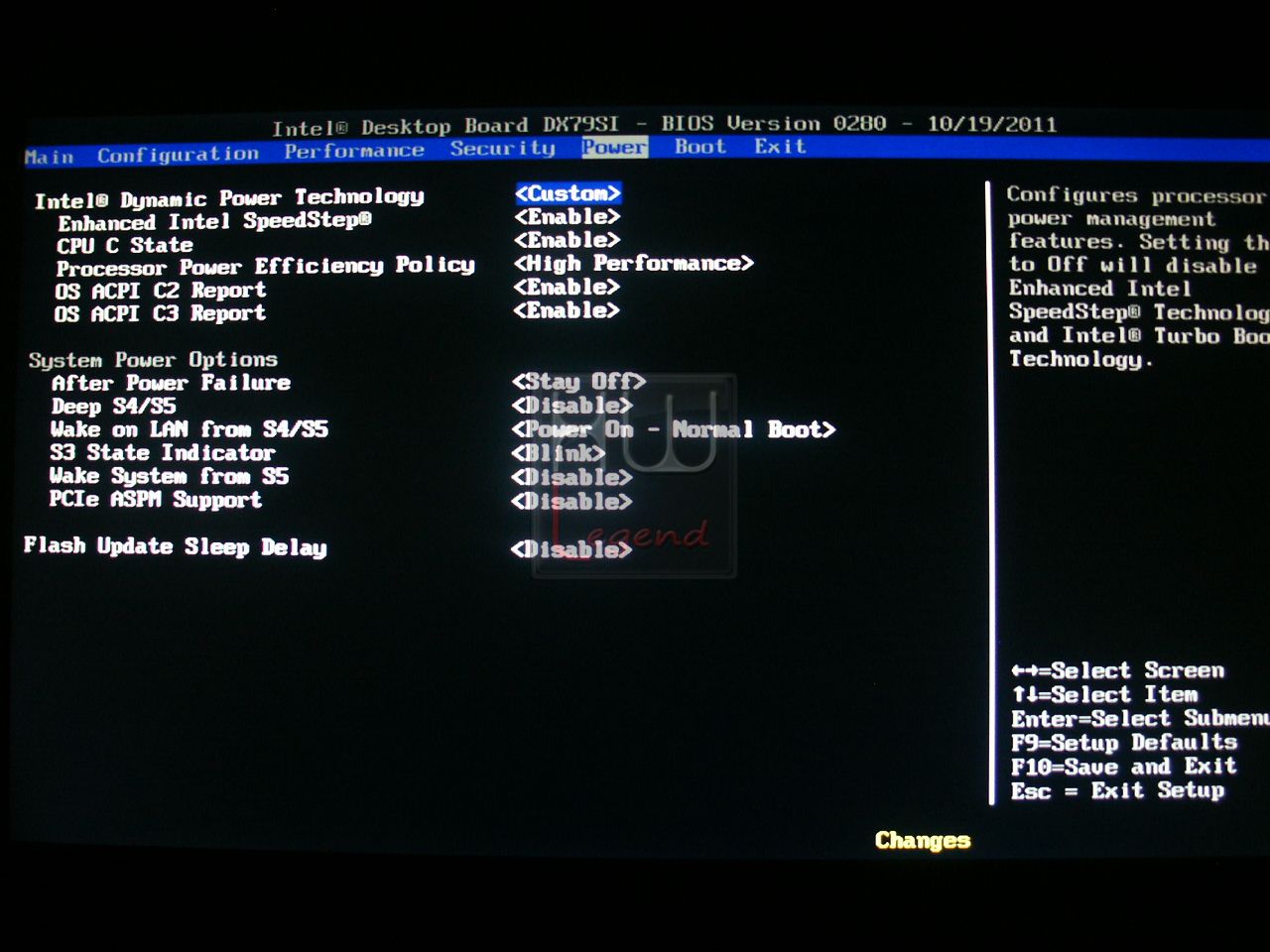Select Wake System from S5 label

click(169, 476)
